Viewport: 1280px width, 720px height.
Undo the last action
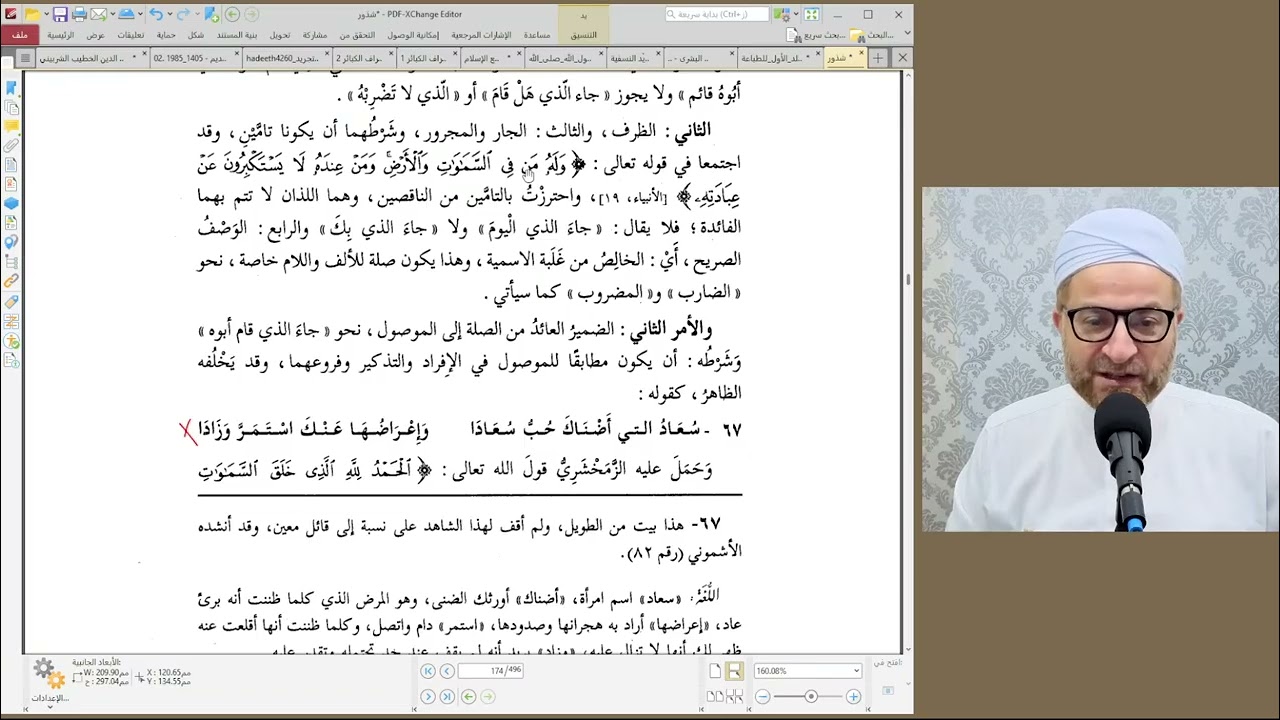pos(156,14)
